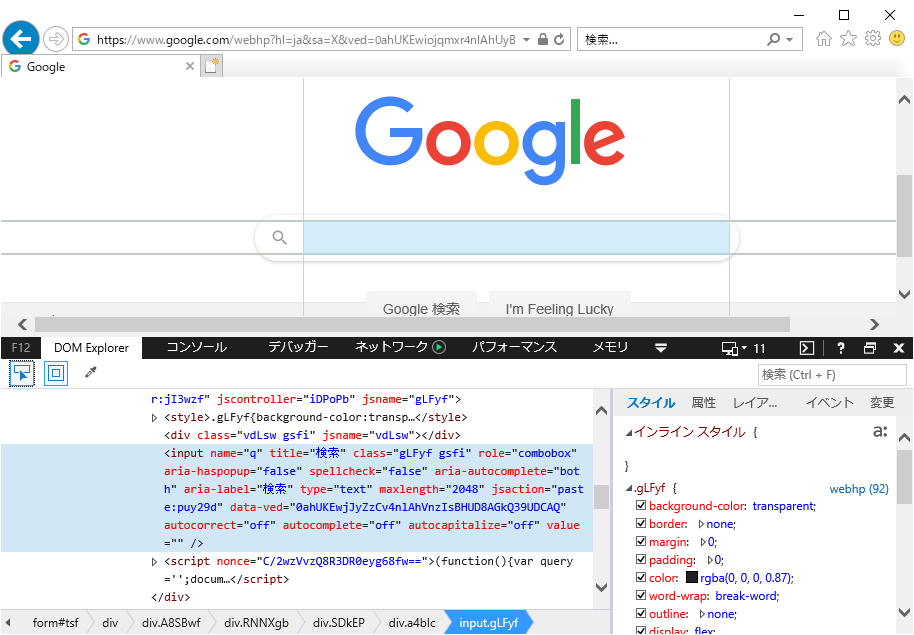Select form#tsf in the breadcrumb
The height and width of the screenshot is (635, 914).
[x=56, y=623]
